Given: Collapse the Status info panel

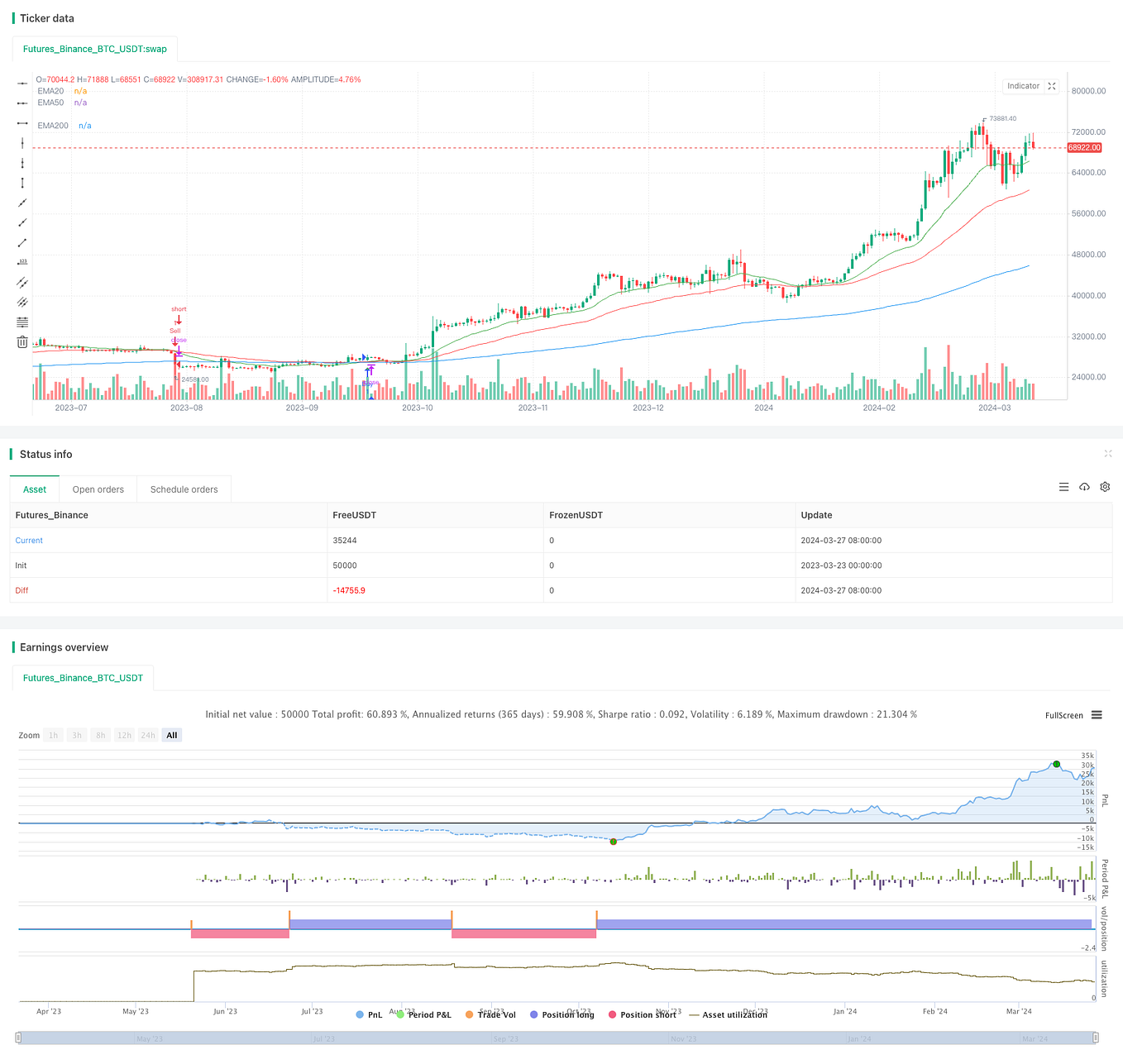Looking at the screenshot, I should click(1108, 454).
